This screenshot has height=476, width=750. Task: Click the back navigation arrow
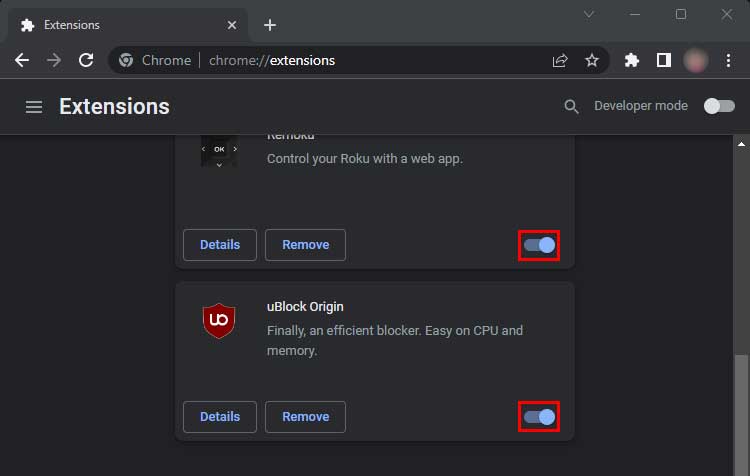coord(22,60)
